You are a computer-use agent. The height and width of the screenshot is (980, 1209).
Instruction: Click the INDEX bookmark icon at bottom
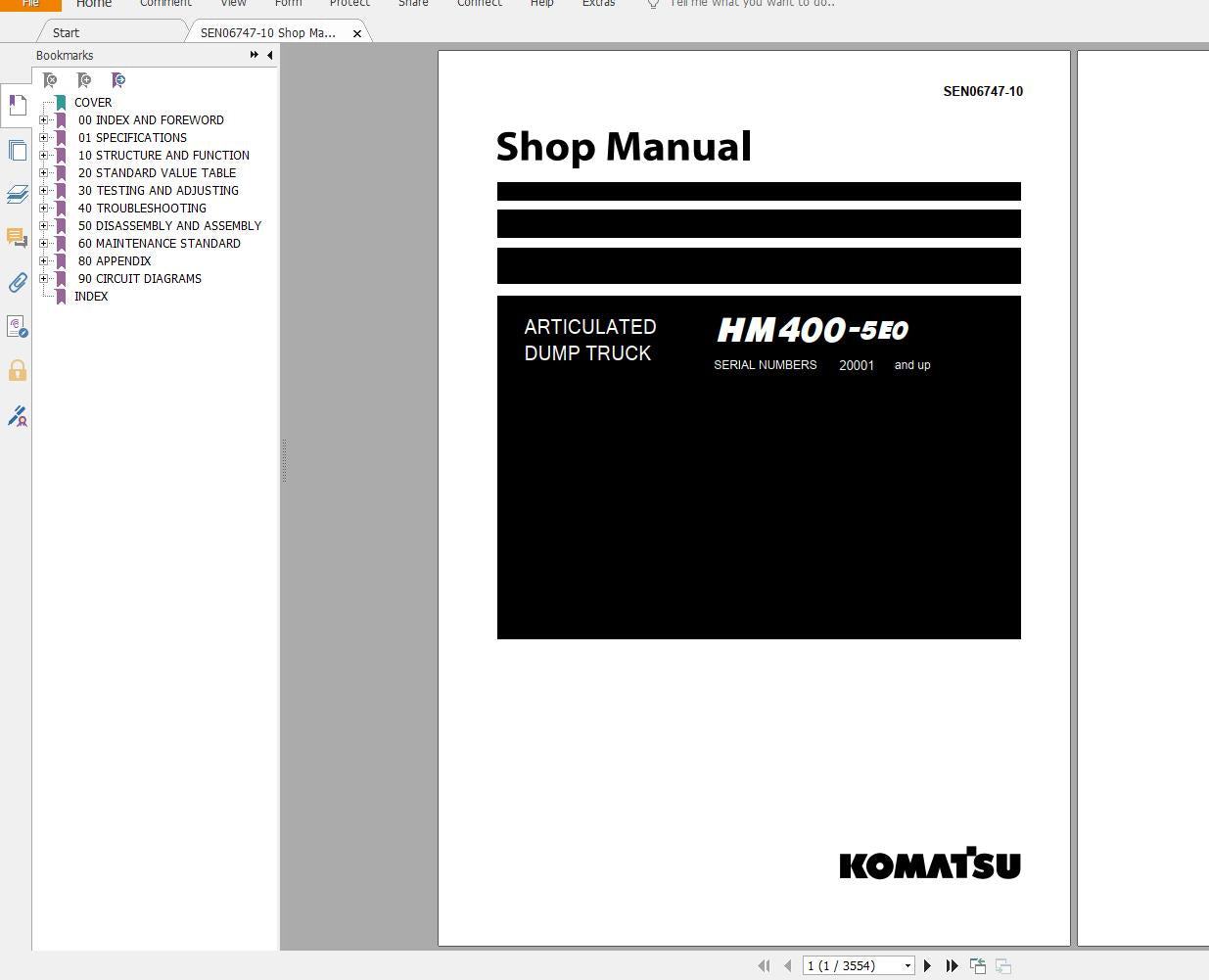click(x=61, y=296)
